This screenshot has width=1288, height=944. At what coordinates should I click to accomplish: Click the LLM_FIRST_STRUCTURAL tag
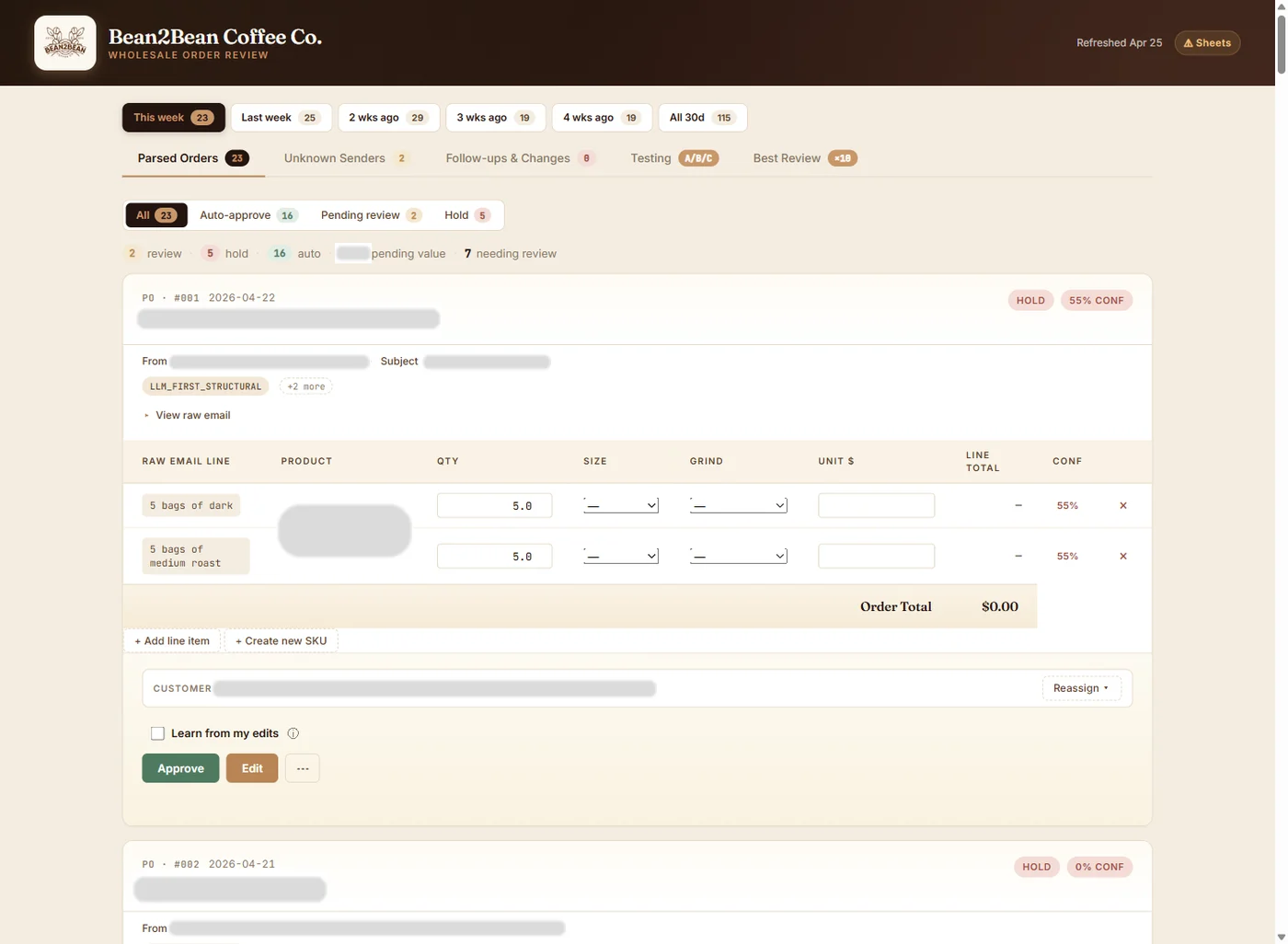point(206,386)
